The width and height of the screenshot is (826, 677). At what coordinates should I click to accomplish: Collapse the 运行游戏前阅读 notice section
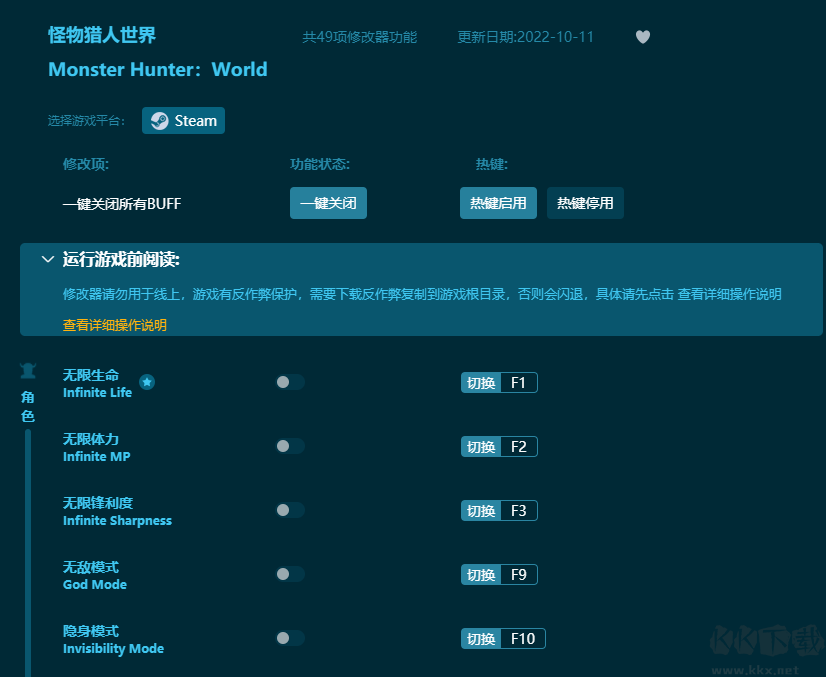(48, 259)
